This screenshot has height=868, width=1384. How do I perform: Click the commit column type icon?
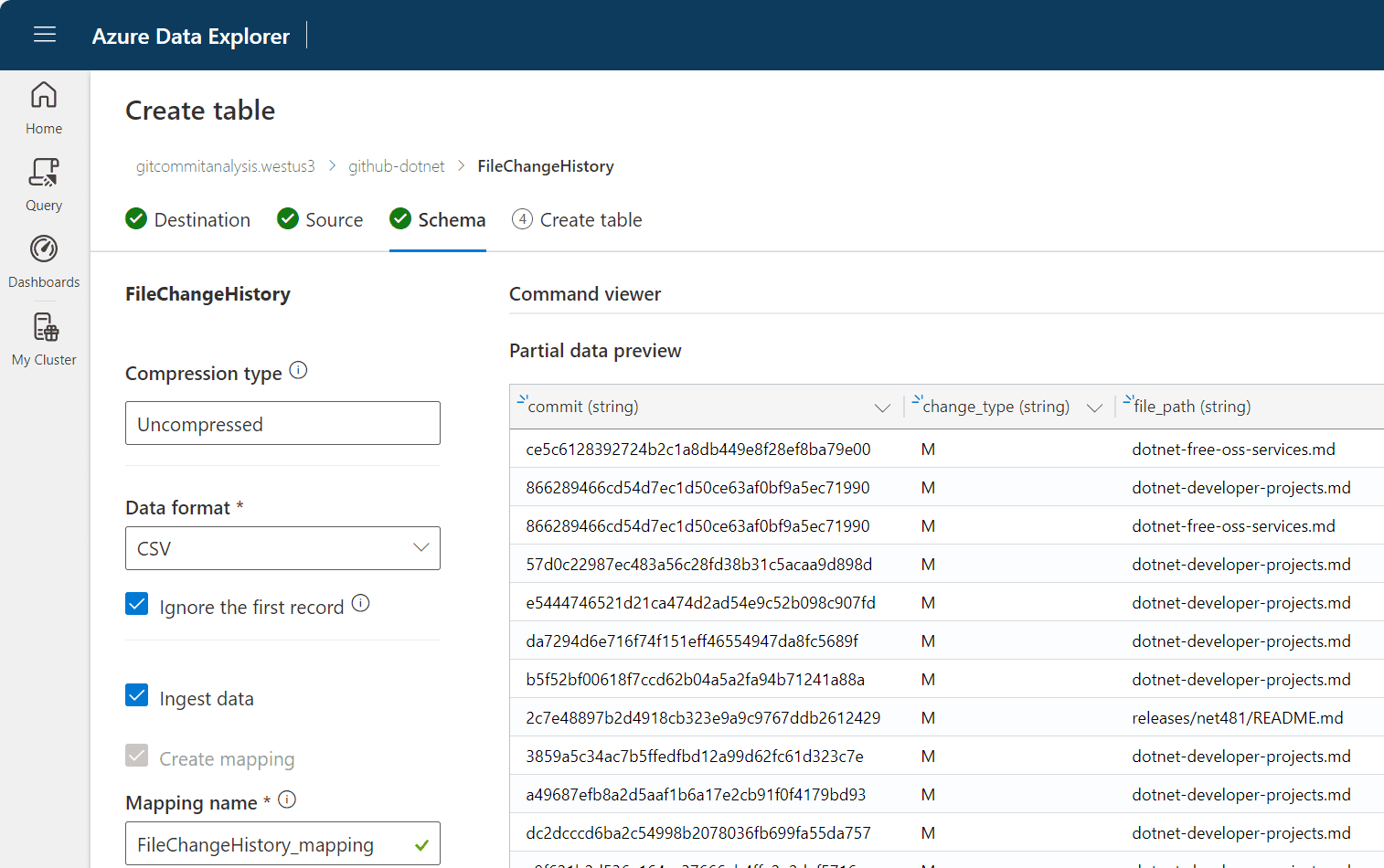click(522, 399)
